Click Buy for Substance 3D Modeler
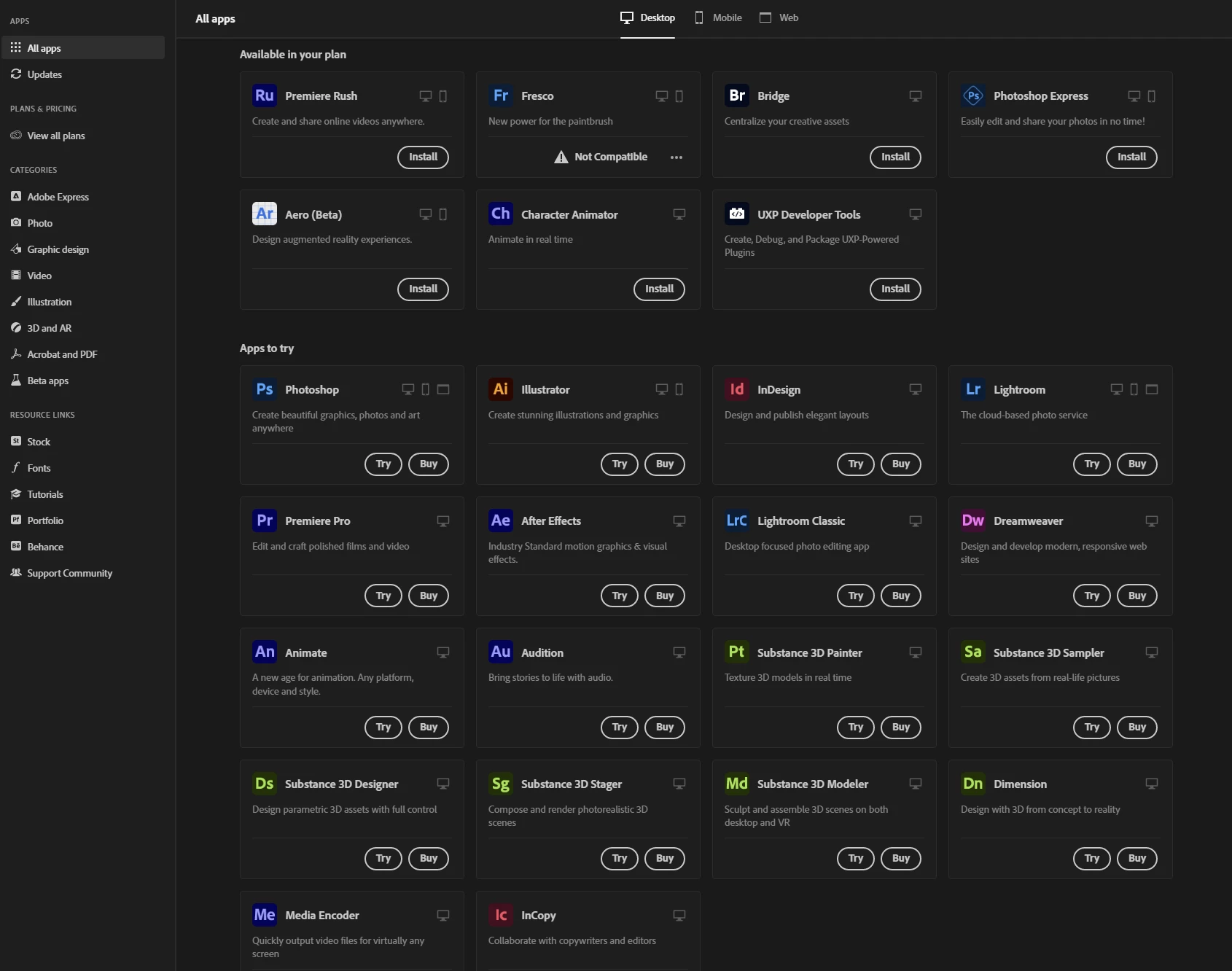Screen dimensions: 1232x971 click(901, 858)
